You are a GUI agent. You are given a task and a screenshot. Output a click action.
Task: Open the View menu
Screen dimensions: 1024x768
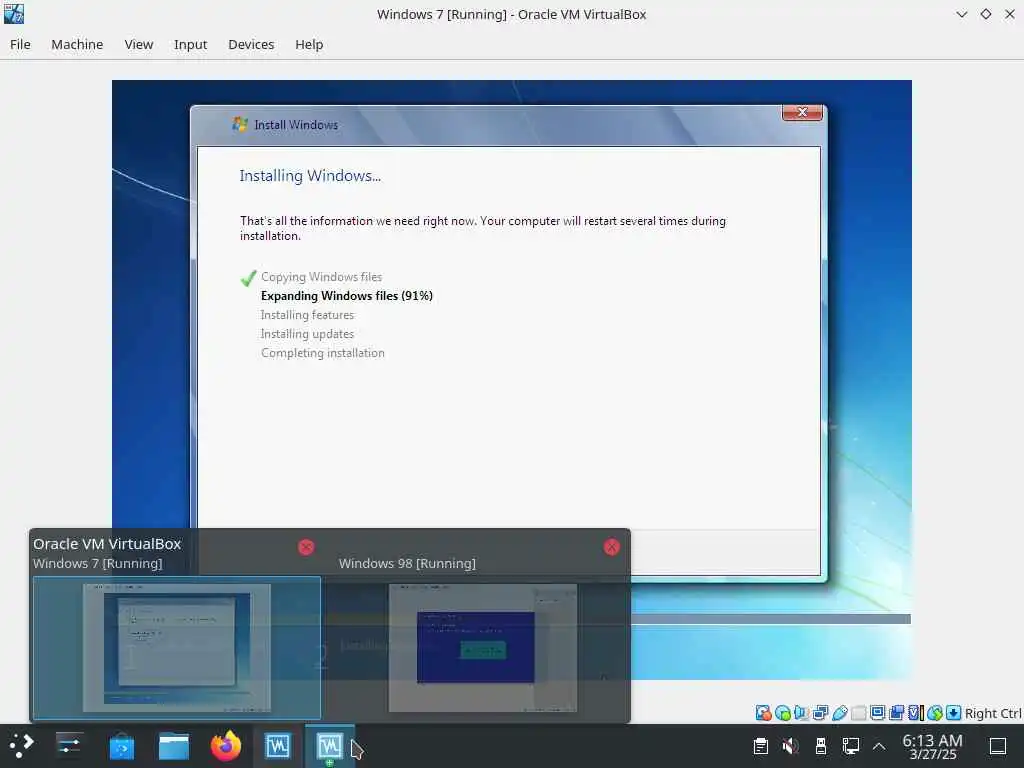click(x=138, y=44)
